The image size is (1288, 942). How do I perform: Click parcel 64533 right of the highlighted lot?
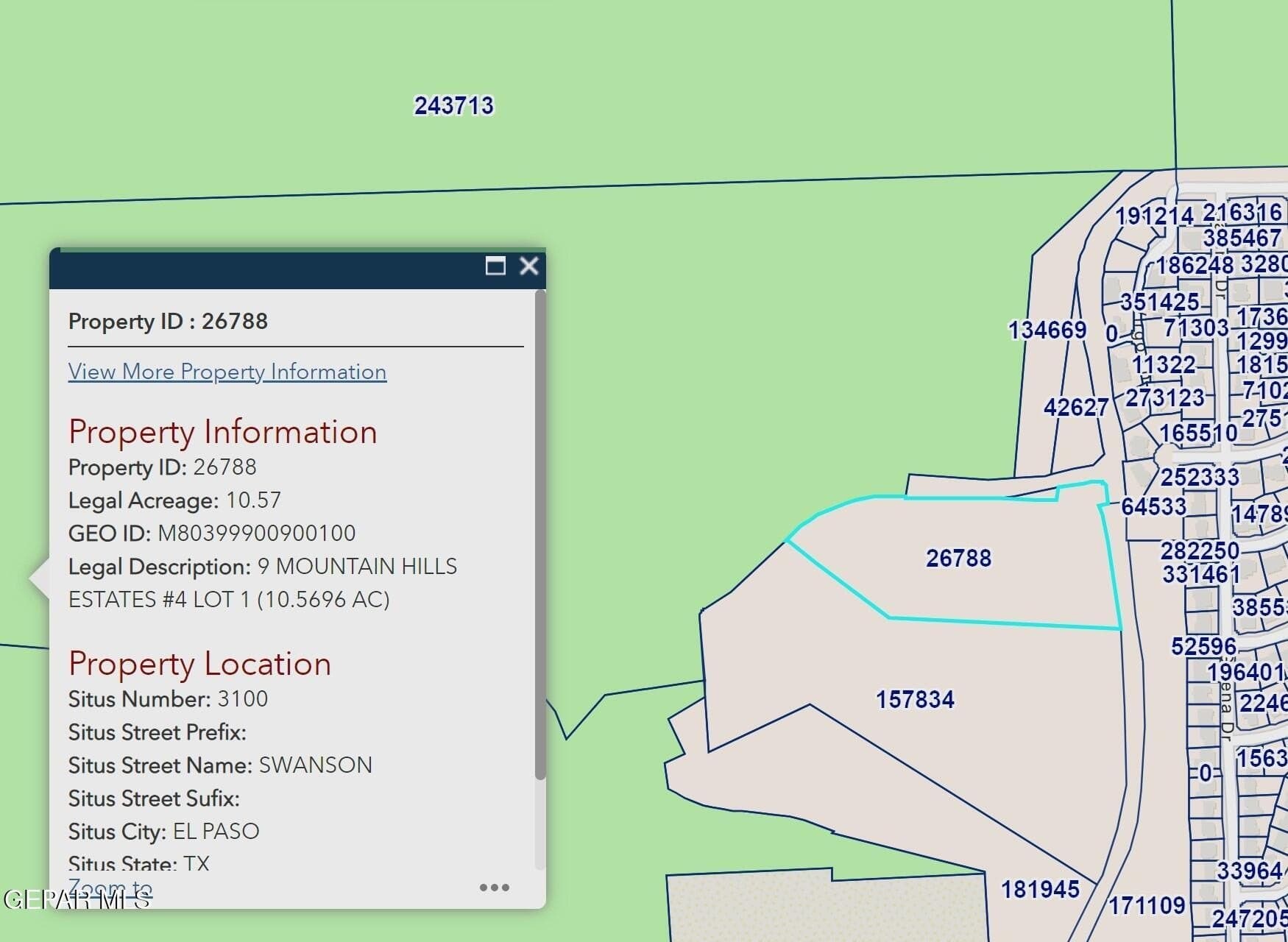(1151, 506)
